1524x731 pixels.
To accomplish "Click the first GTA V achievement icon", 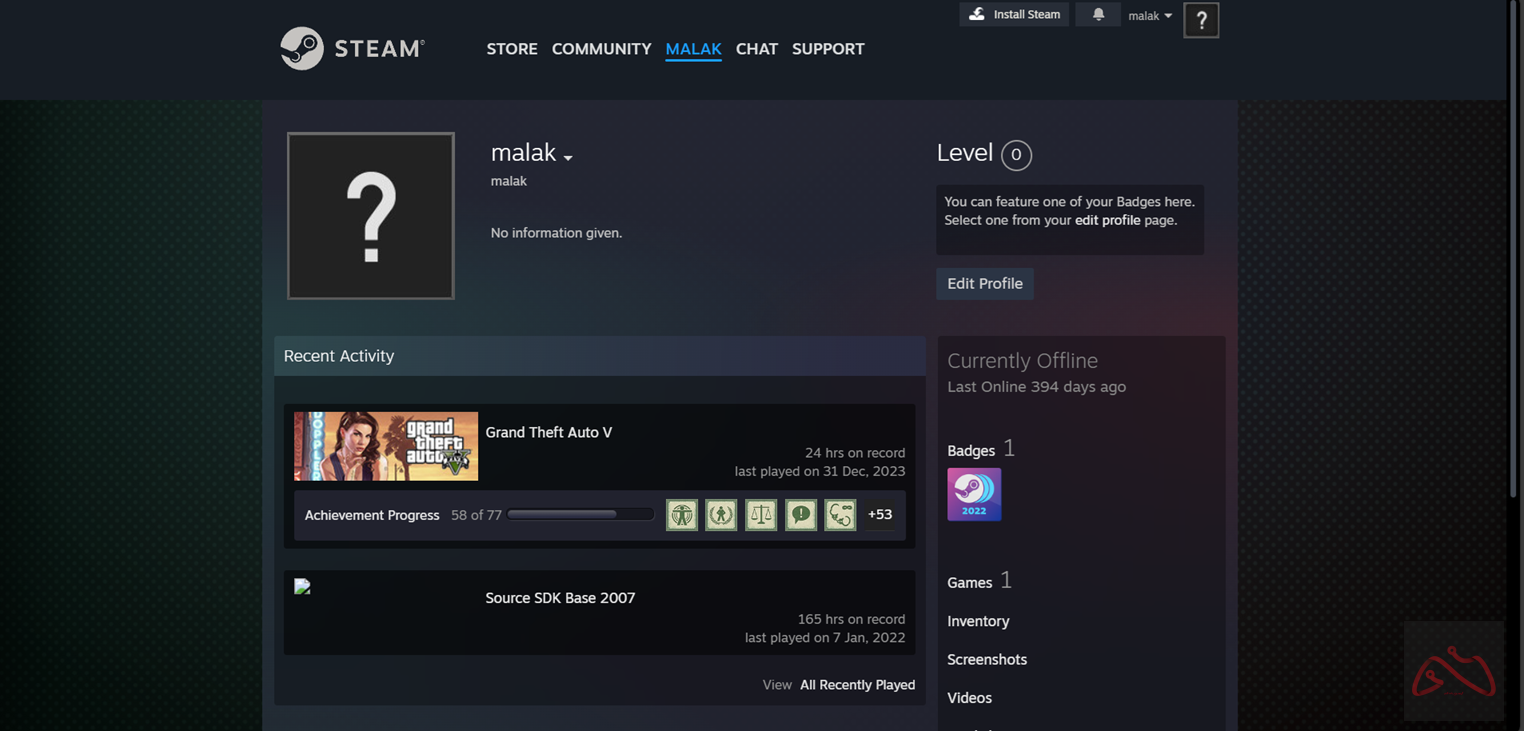I will (682, 515).
